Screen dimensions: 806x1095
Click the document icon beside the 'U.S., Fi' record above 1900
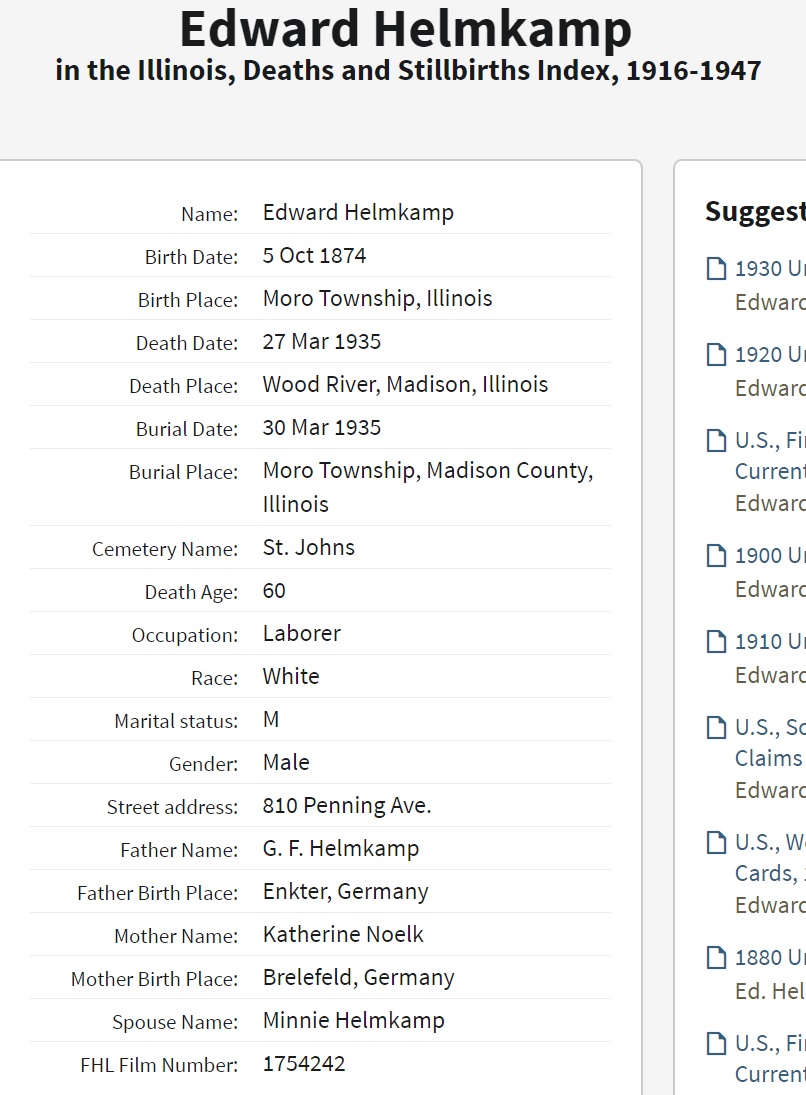pyautogui.click(x=716, y=440)
